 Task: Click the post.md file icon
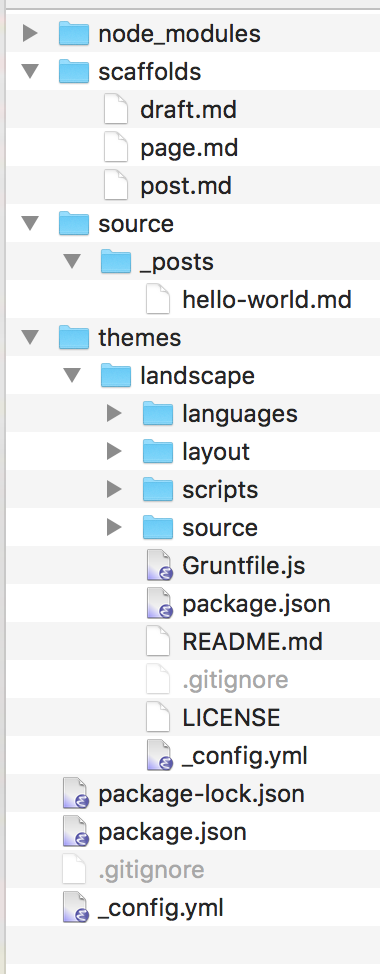click(116, 186)
